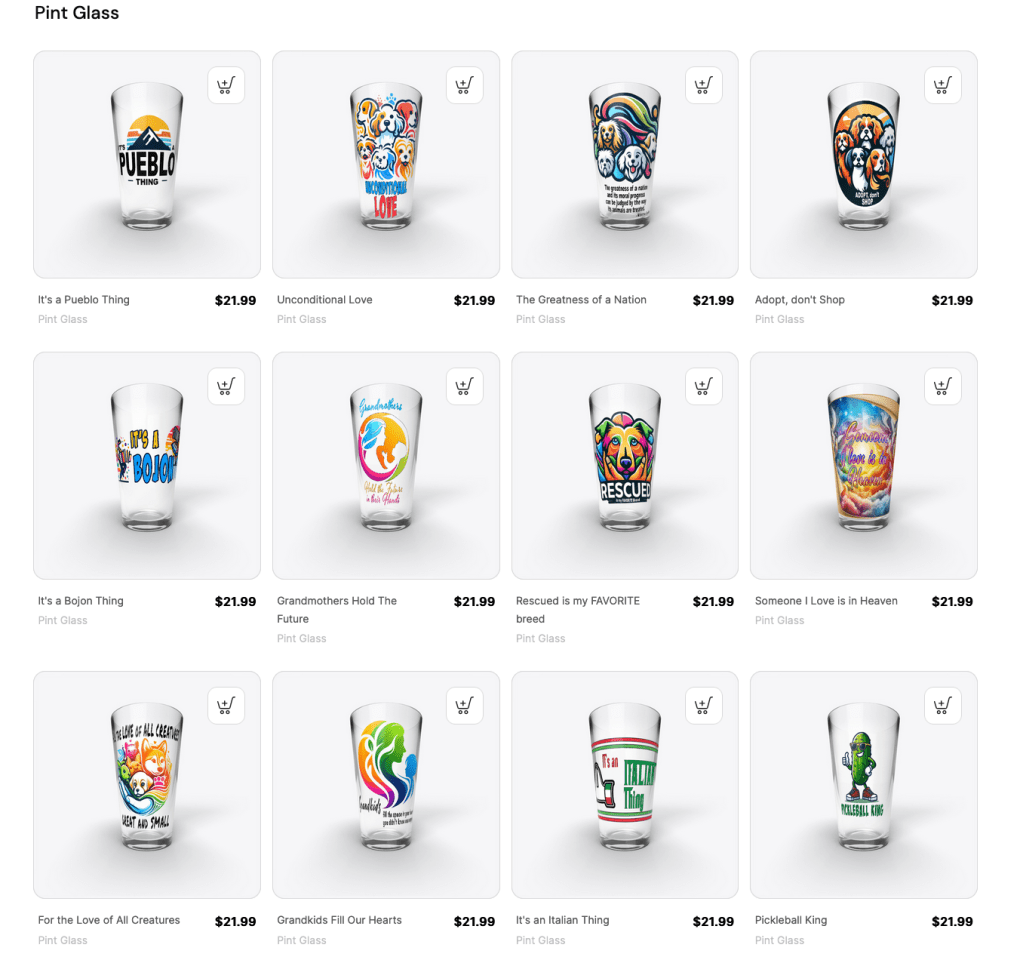The width and height of the screenshot is (1023, 963).
Task: Add It's a Bojon Thing glass to cart
Action: point(226,386)
